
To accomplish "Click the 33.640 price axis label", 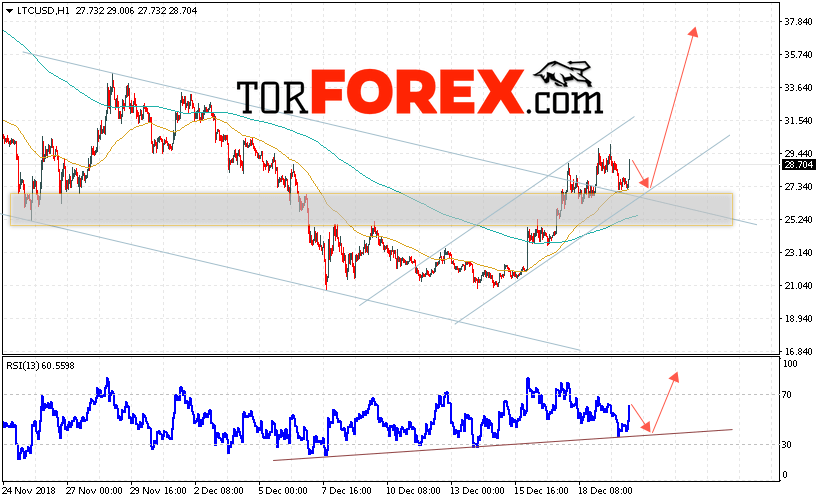I will coord(799,87).
